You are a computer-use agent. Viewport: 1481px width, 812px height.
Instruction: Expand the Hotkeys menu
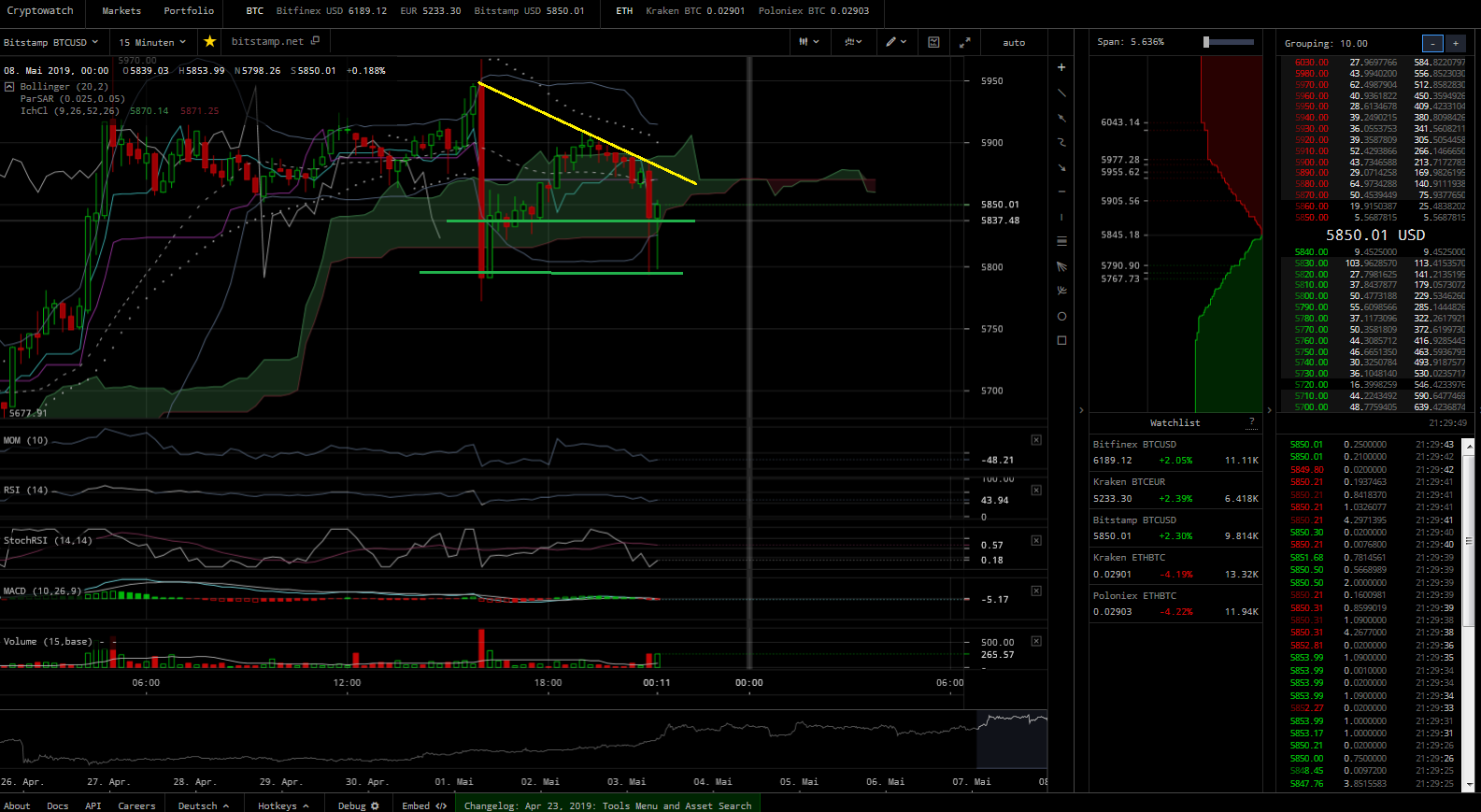[283, 805]
